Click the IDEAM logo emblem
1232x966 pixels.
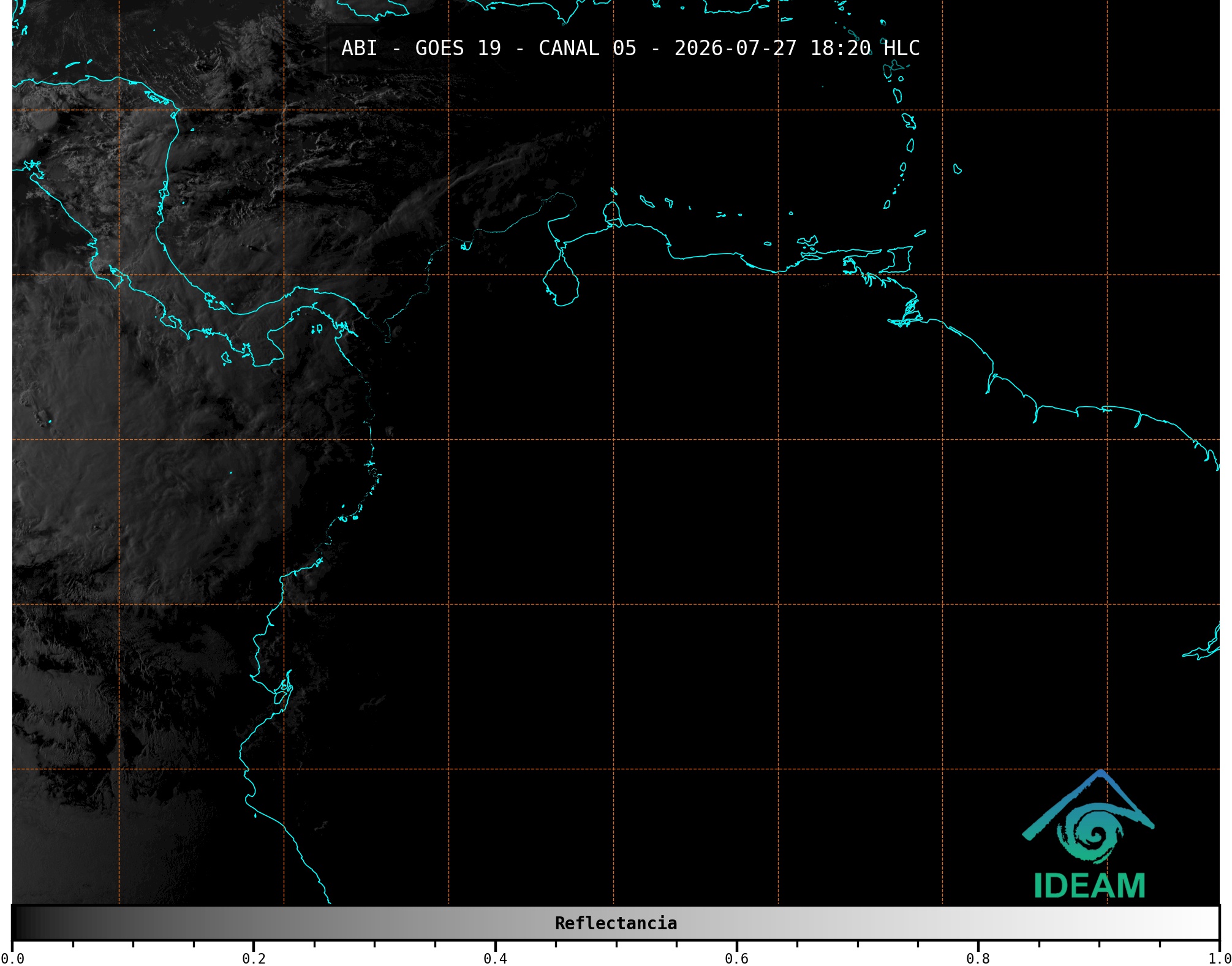click(x=1088, y=816)
